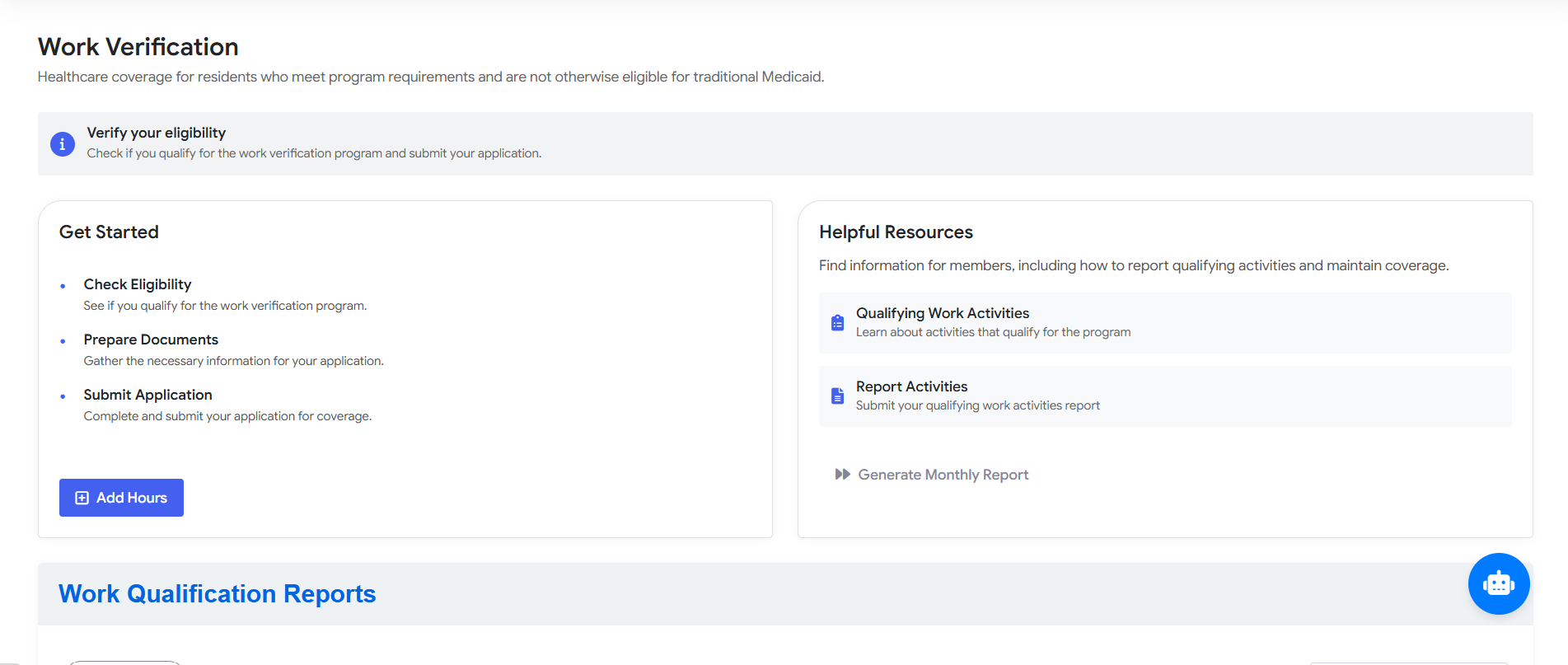Click the Verify your eligibility banner title
The image size is (1568, 665).
(156, 133)
